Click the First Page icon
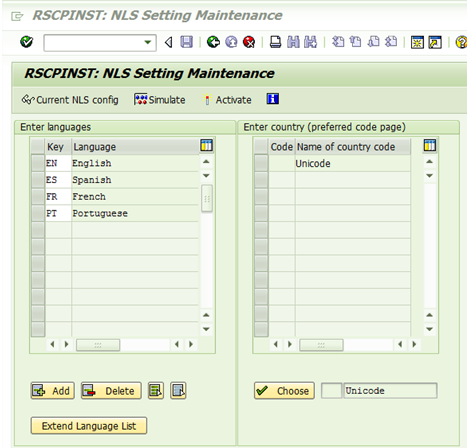471x448 pixels. (338, 42)
